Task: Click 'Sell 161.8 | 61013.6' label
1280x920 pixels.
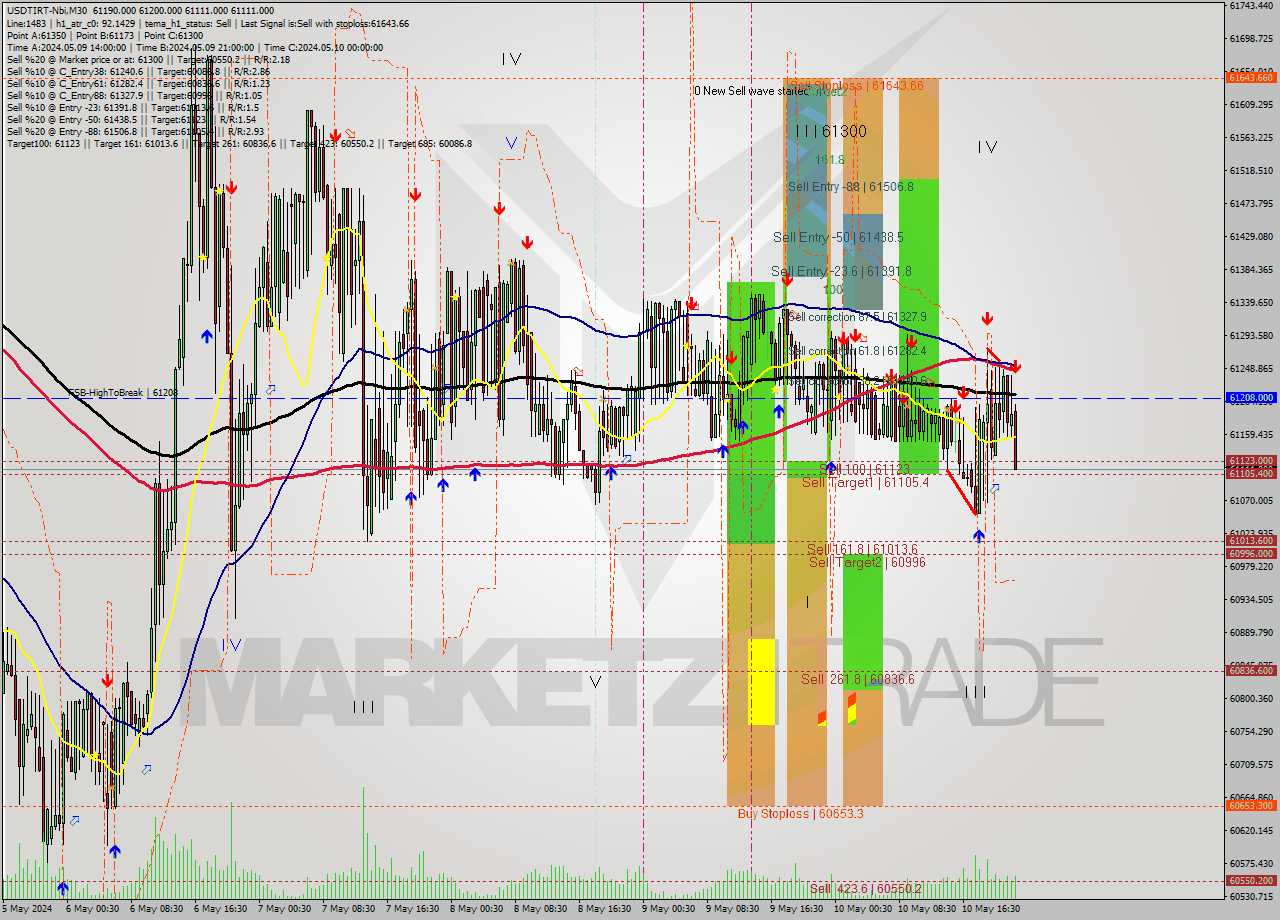Action: pos(862,549)
